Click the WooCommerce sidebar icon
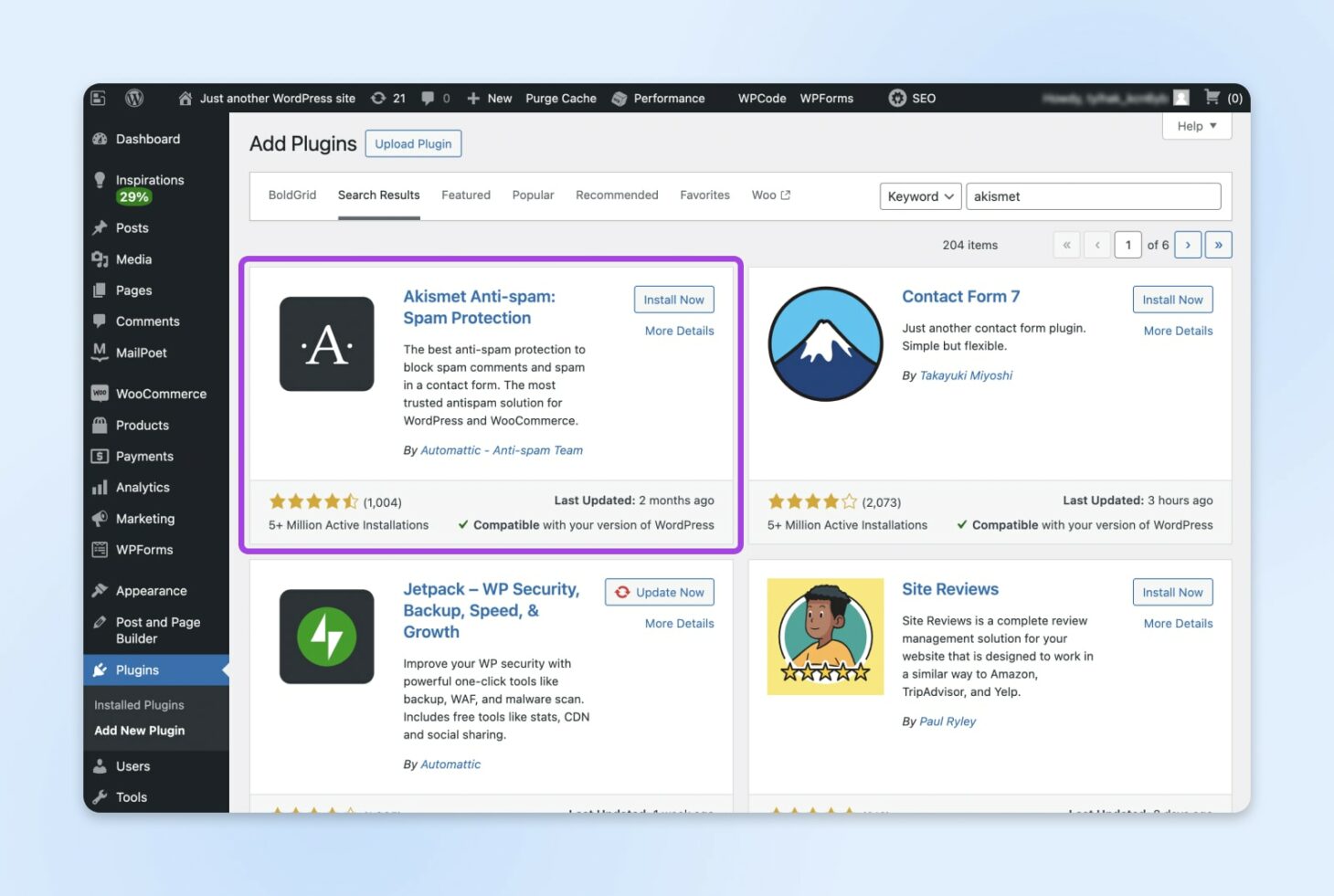This screenshot has height=896, width=1334. pyautogui.click(x=101, y=393)
